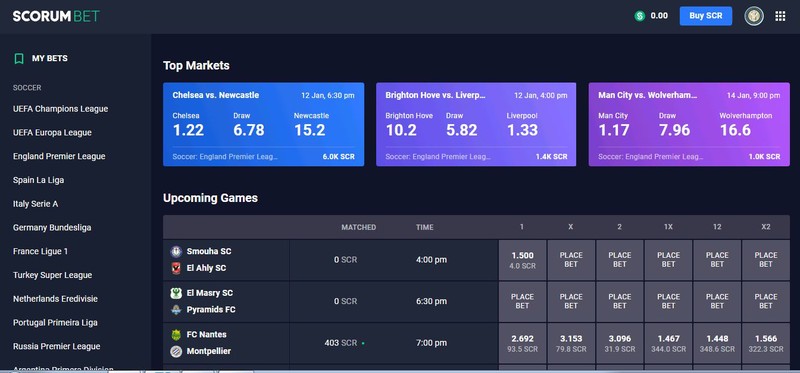Image resolution: width=800 pixels, height=373 pixels.
Task: Click the user profile avatar icon
Action: pos(754,16)
